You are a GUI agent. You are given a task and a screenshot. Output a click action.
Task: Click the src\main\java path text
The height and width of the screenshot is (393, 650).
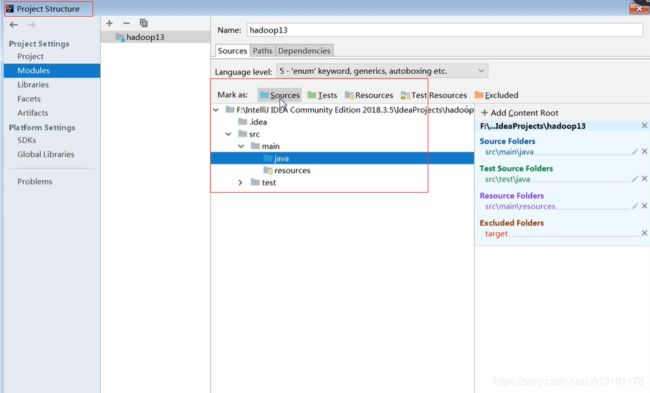pyautogui.click(x=509, y=152)
